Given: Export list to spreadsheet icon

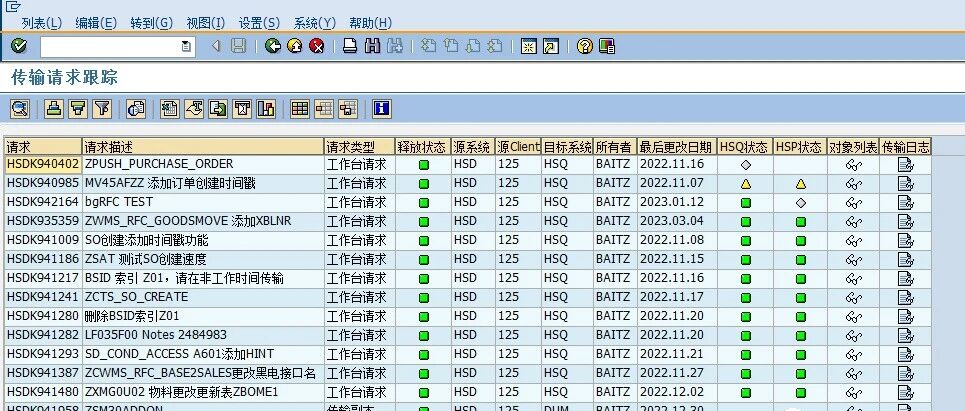Looking at the screenshot, I should [x=170, y=109].
